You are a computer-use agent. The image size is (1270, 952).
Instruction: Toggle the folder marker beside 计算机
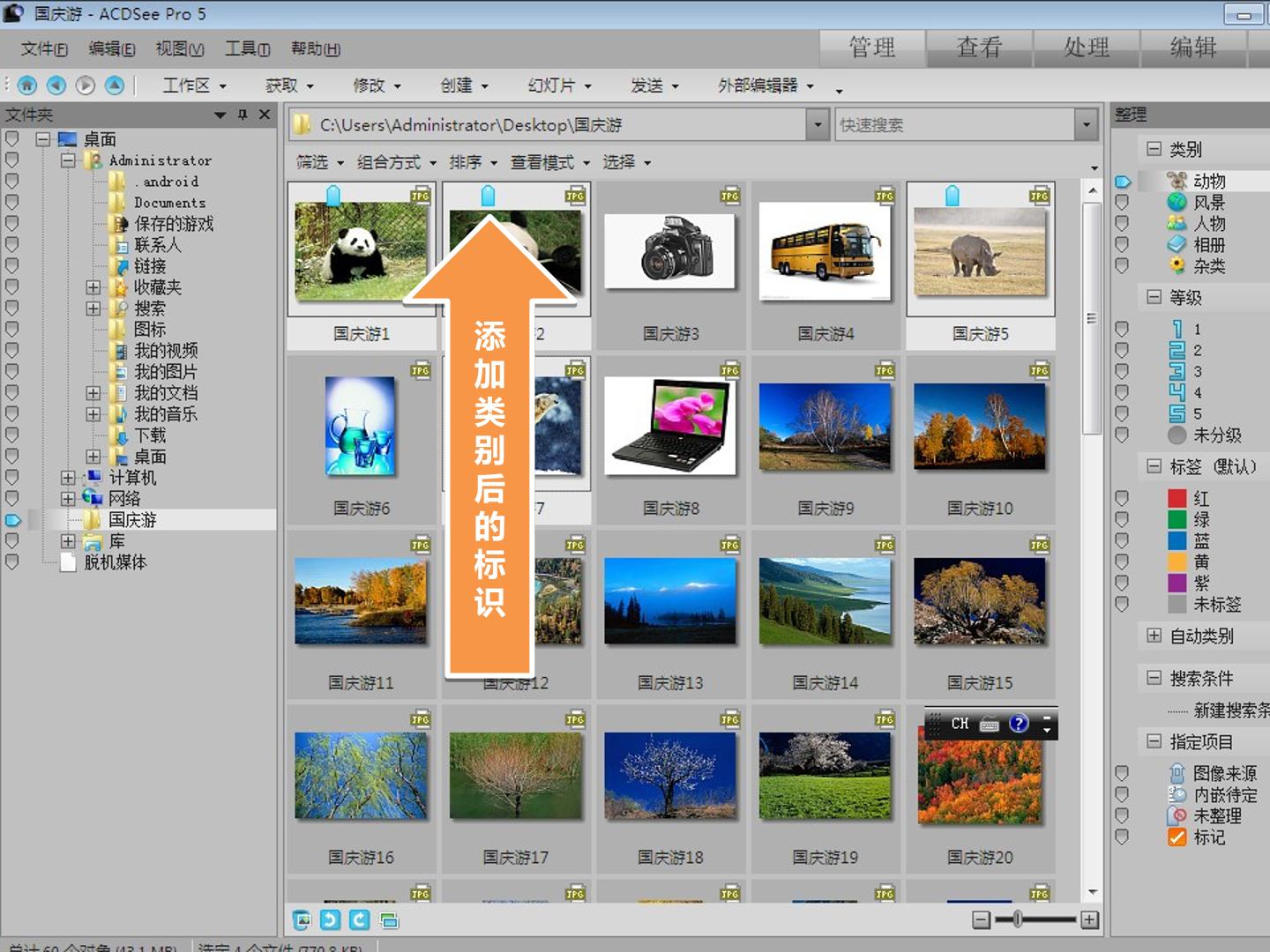pos(11,477)
